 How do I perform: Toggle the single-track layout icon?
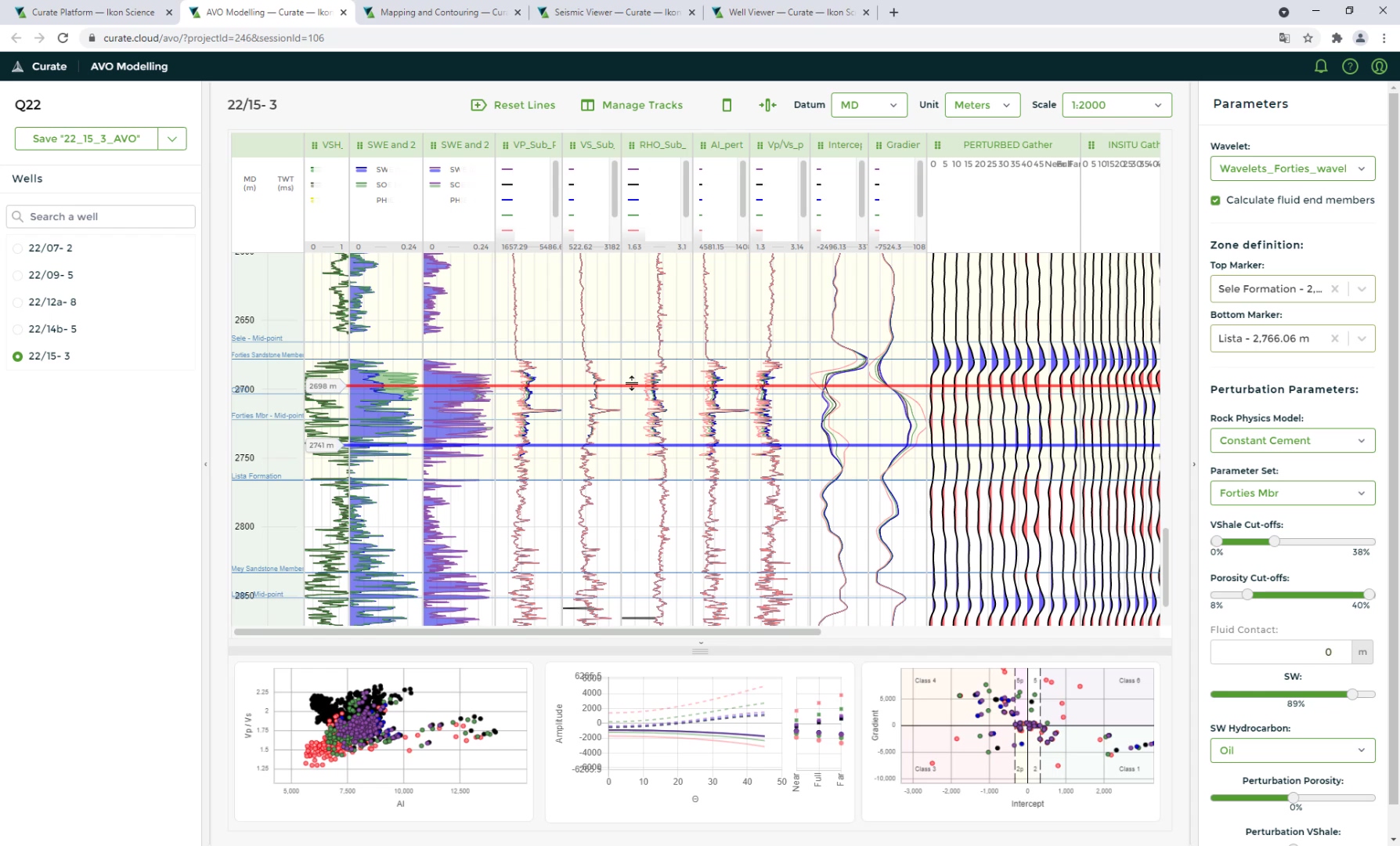point(727,105)
